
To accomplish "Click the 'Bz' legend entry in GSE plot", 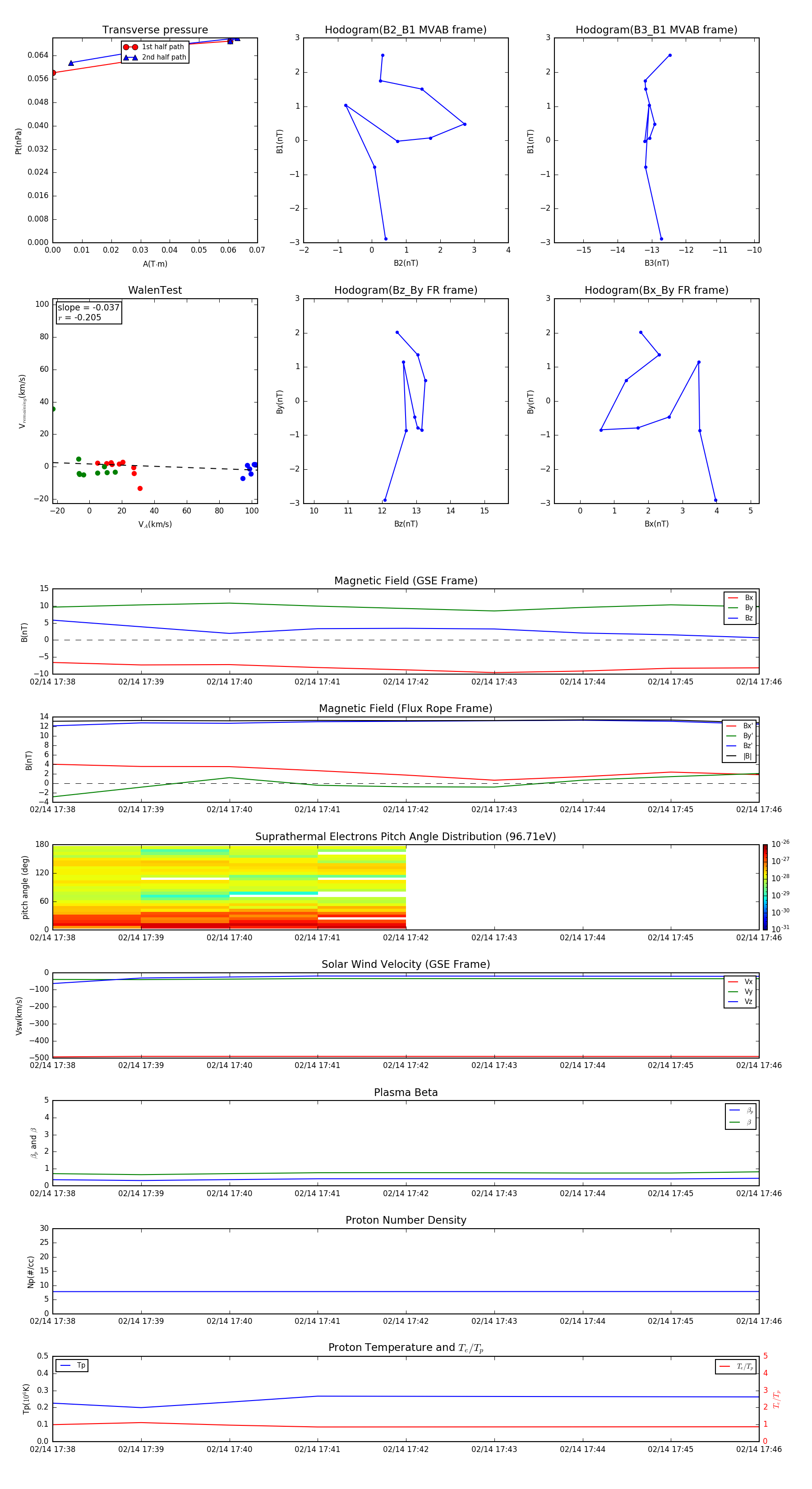I will (740, 618).
